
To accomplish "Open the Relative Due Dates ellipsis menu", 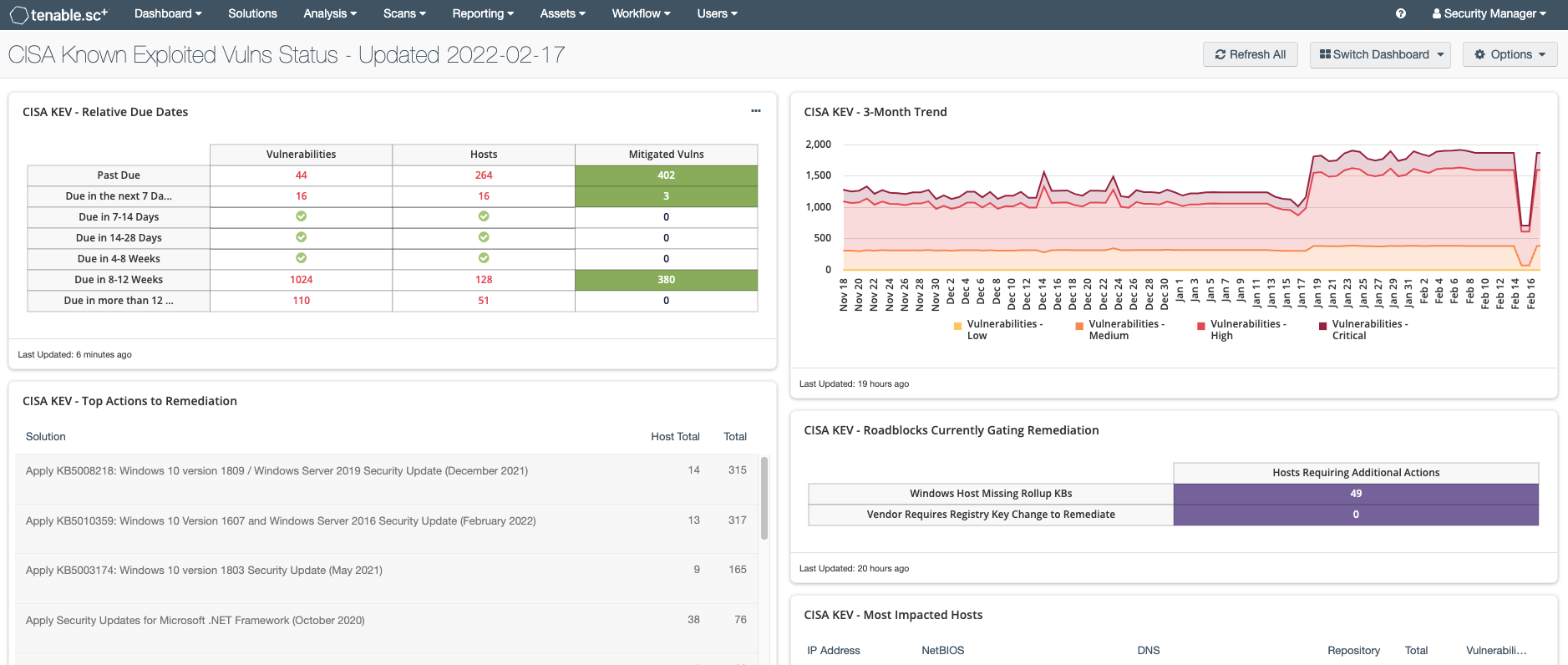I will pyautogui.click(x=755, y=111).
